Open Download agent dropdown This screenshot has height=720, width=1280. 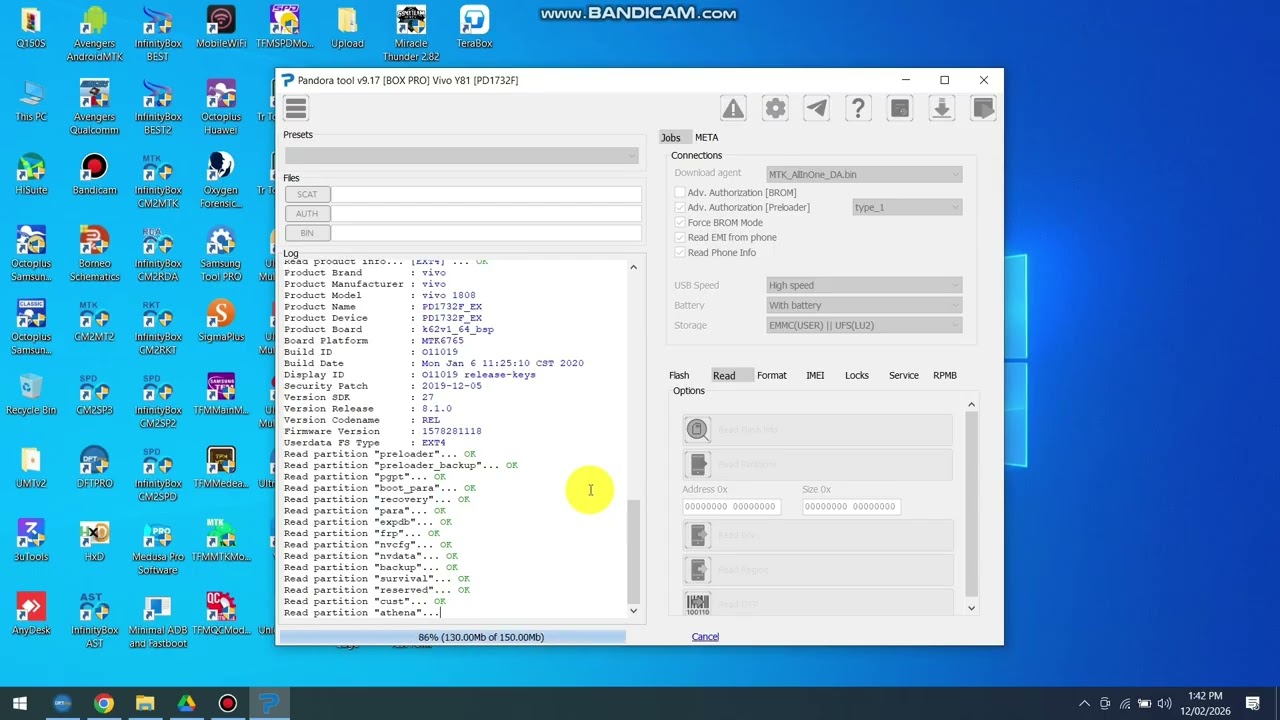pyautogui.click(x=864, y=174)
